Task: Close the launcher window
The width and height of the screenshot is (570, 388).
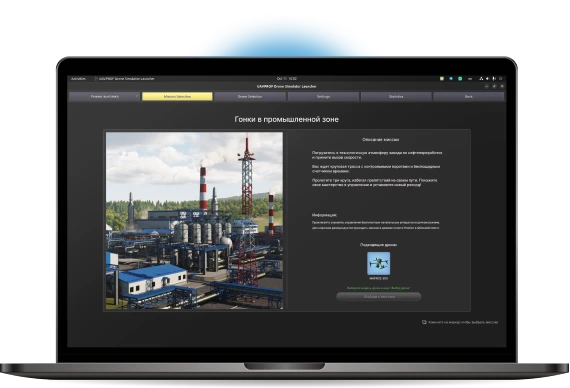Action: click(502, 87)
